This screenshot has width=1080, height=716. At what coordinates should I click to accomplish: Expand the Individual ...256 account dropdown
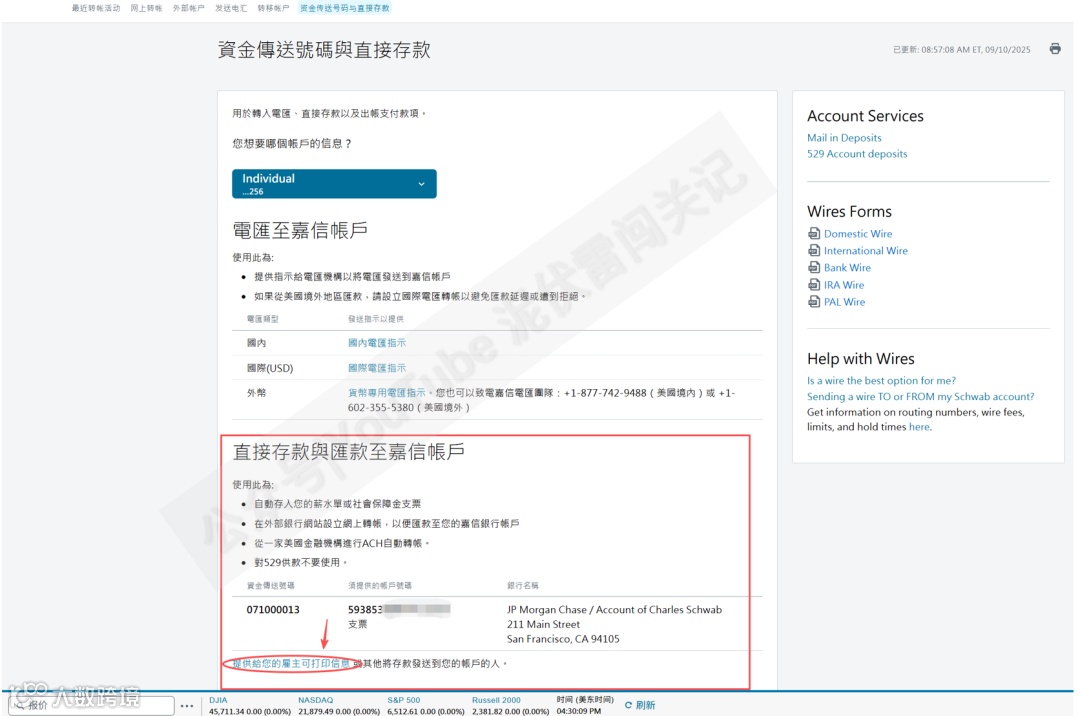[x=334, y=184]
